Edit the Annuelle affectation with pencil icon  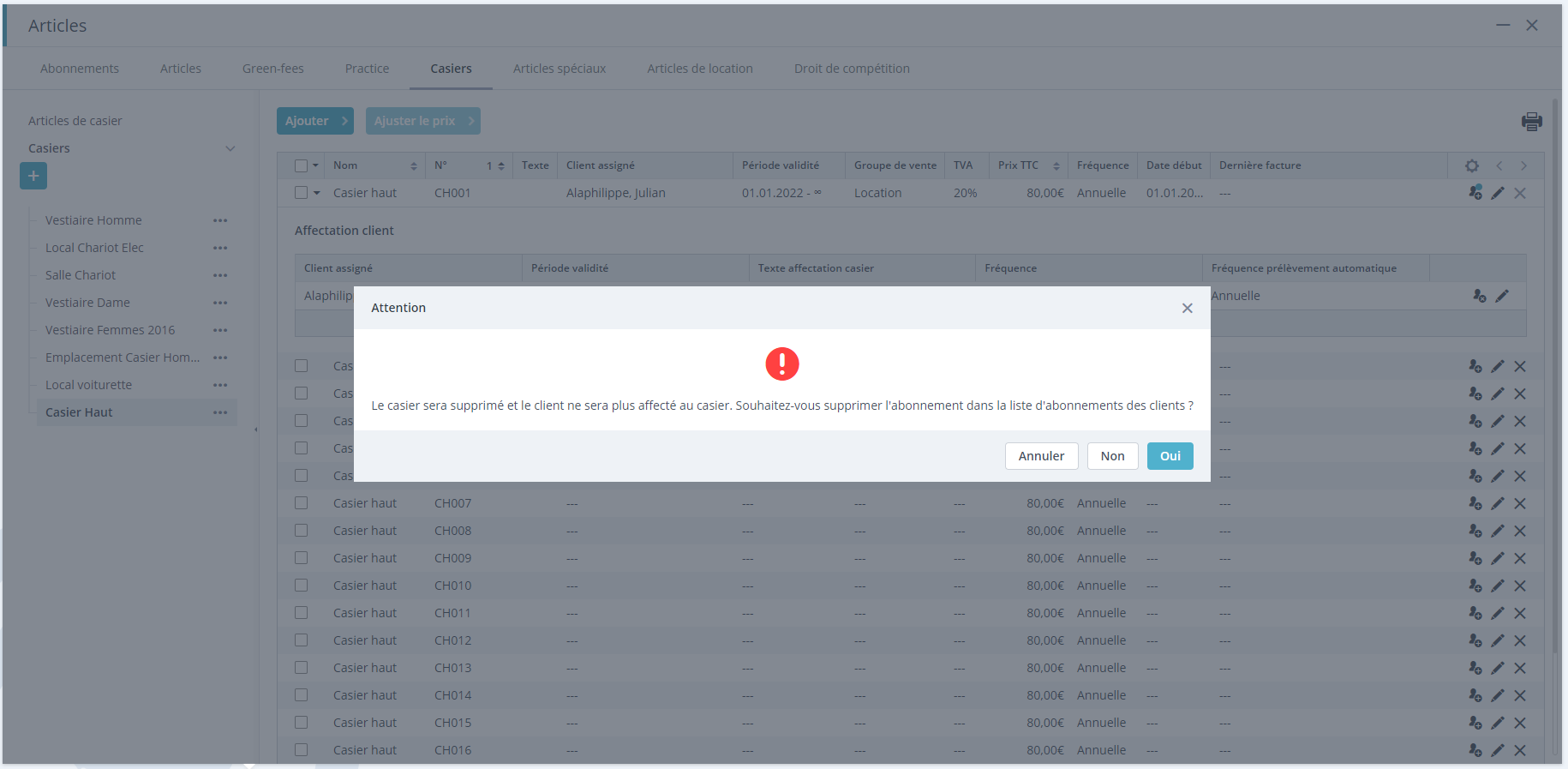(1502, 296)
